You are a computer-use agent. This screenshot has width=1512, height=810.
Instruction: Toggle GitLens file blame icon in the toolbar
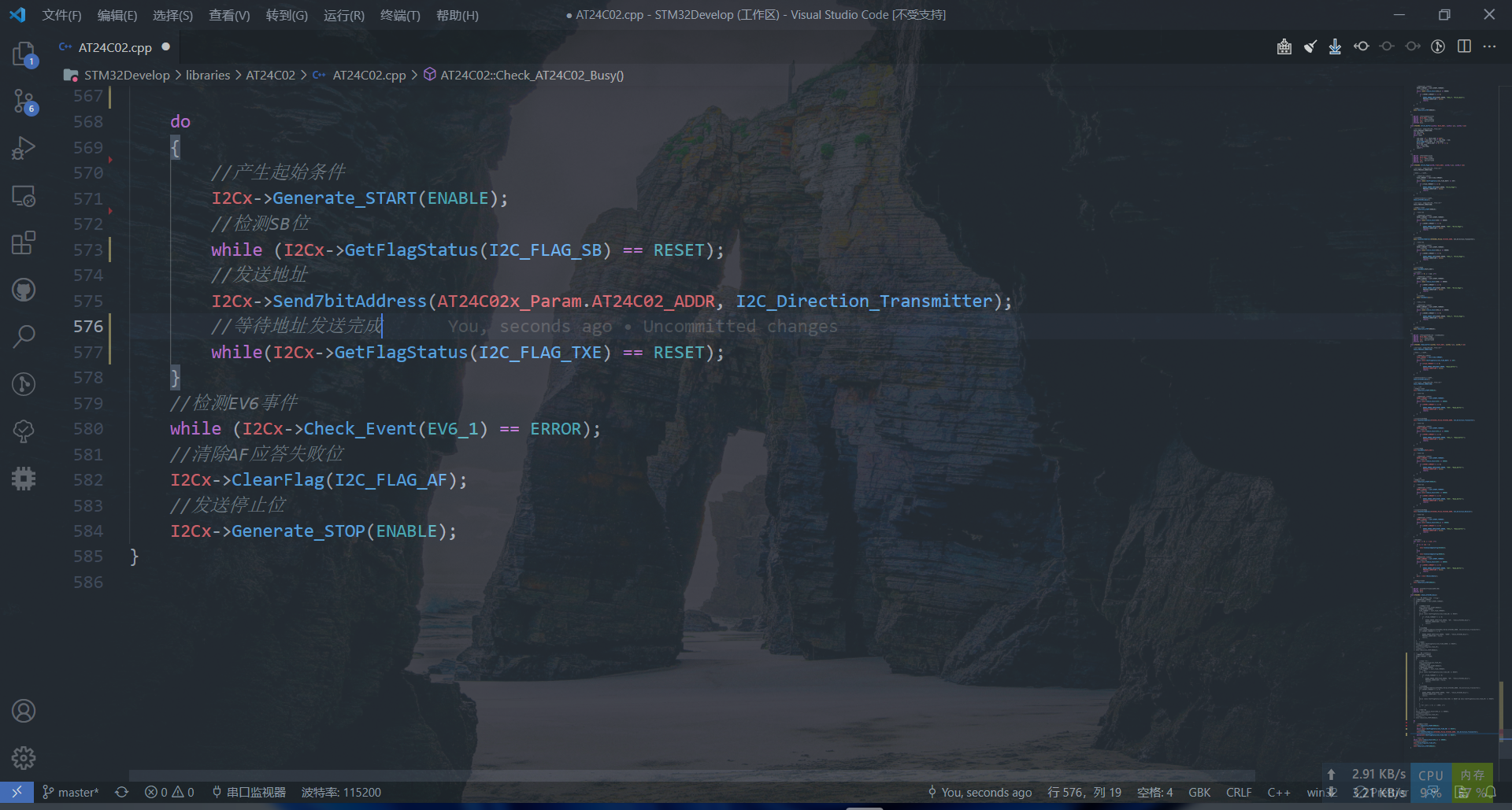point(1438,46)
